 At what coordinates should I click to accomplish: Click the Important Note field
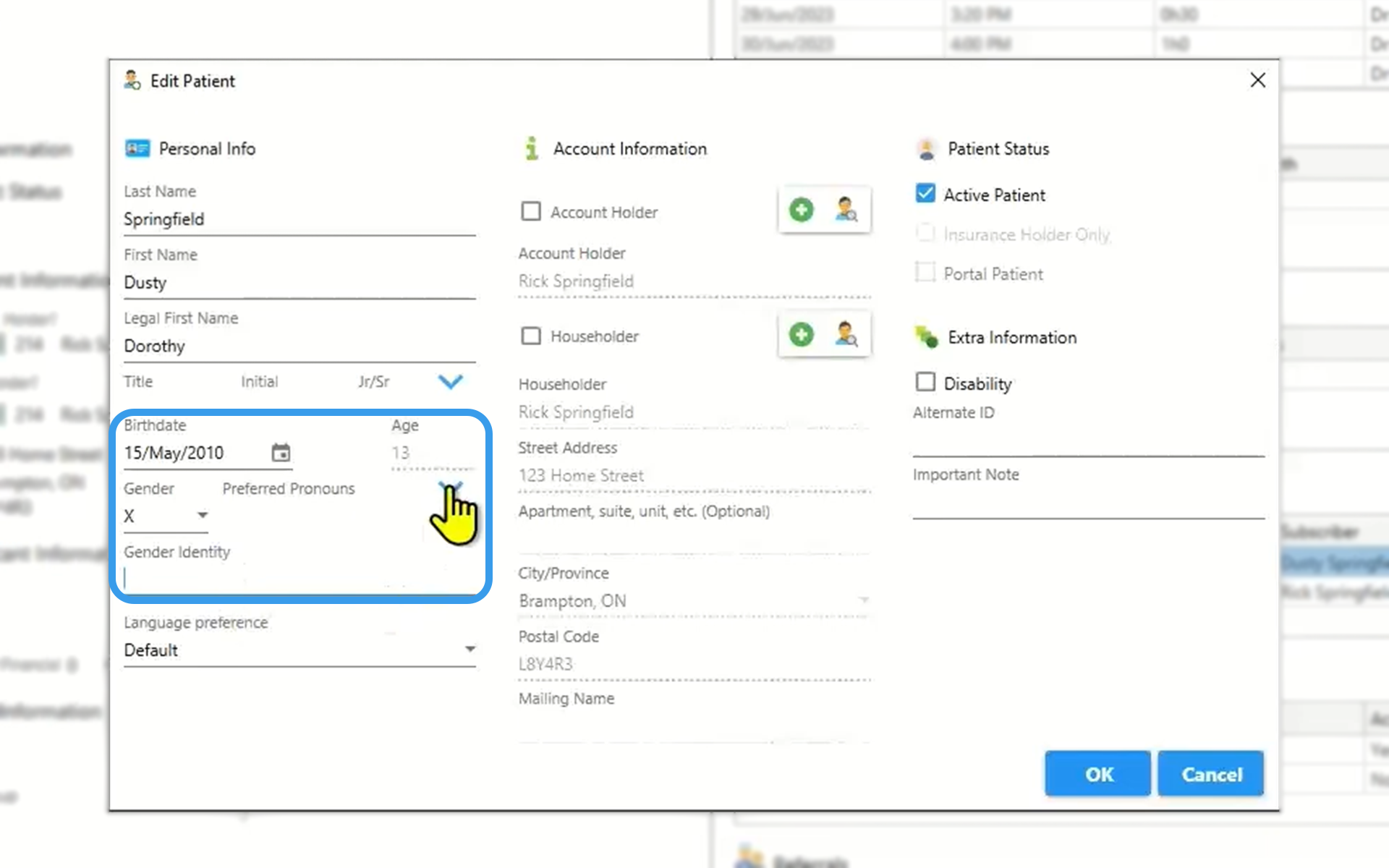point(1087,503)
